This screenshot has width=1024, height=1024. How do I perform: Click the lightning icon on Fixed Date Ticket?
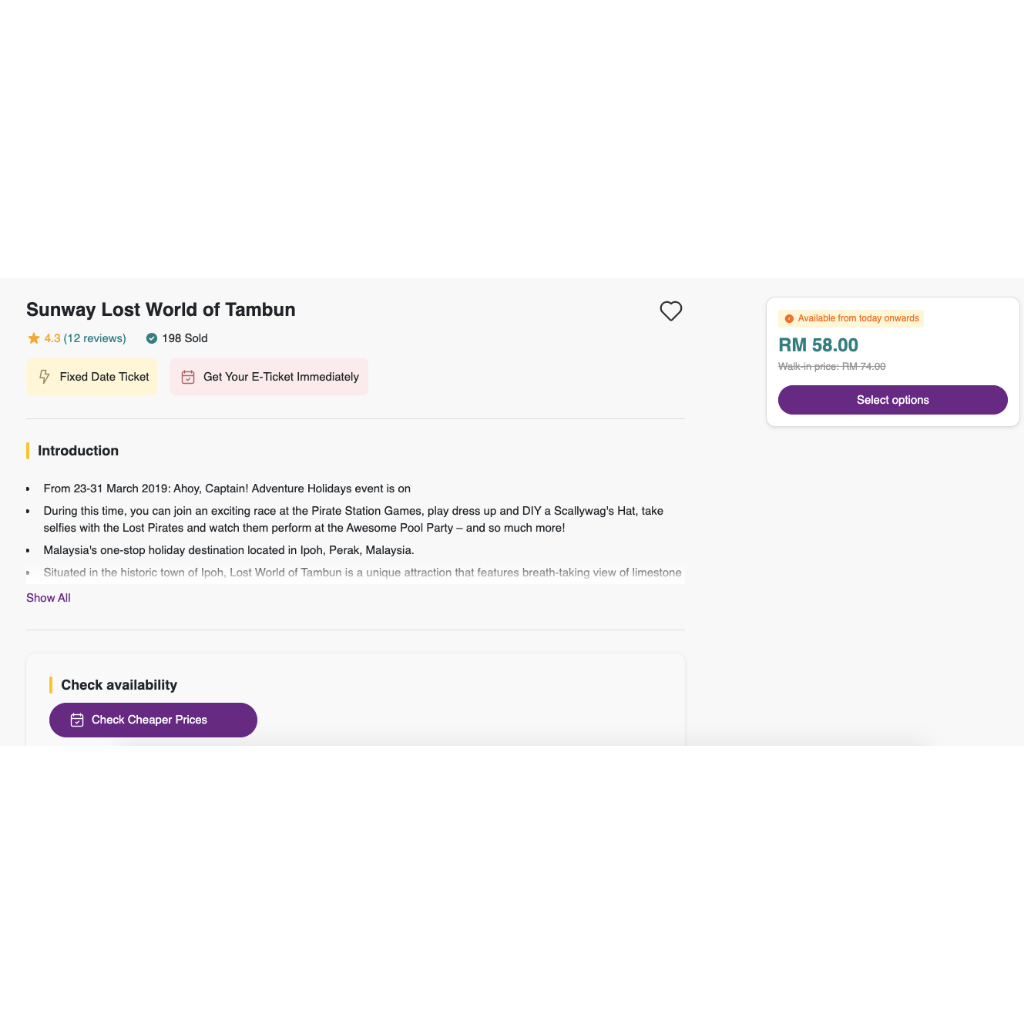[42, 376]
